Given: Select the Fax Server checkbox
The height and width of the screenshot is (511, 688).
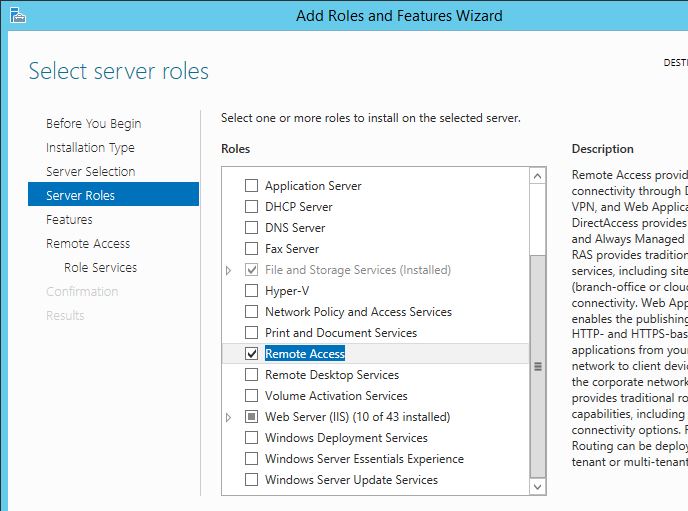Looking at the screenshot, I should [x=251, y=249].
